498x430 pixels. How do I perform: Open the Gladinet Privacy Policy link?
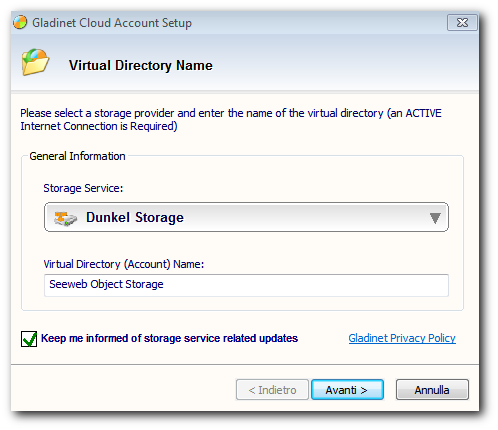[402, 338]
